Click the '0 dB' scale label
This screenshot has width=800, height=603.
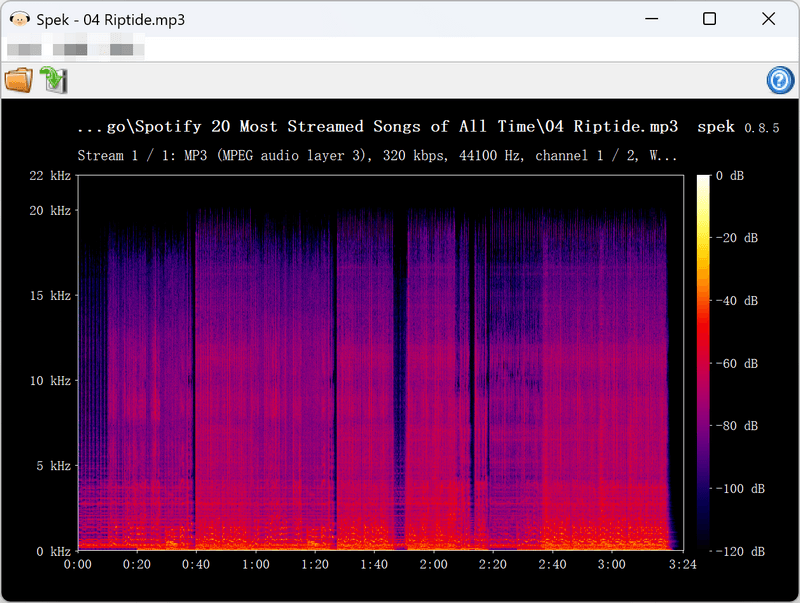pos(730,176)
